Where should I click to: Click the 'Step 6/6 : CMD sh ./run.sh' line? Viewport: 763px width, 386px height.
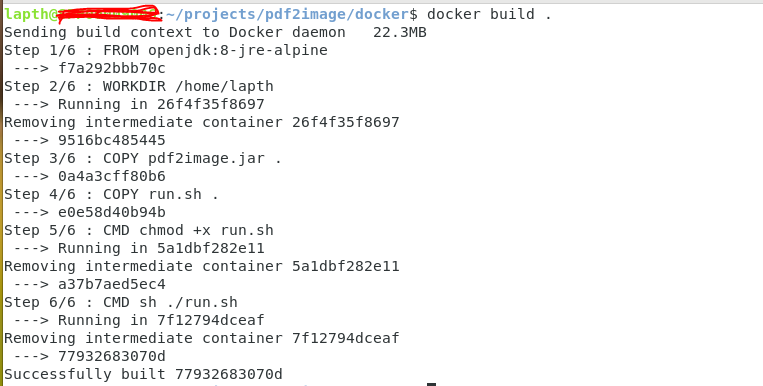tap(121, 302)
